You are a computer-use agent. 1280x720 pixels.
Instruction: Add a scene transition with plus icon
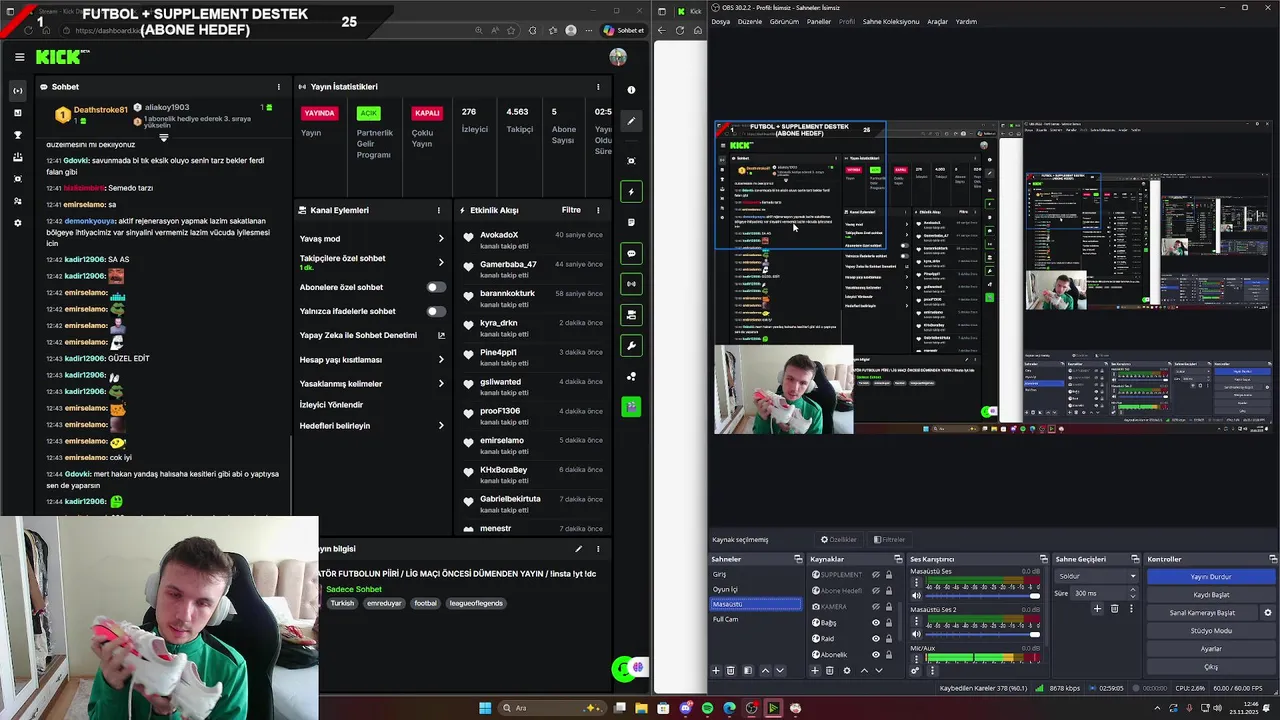[x=1097, y=609]
